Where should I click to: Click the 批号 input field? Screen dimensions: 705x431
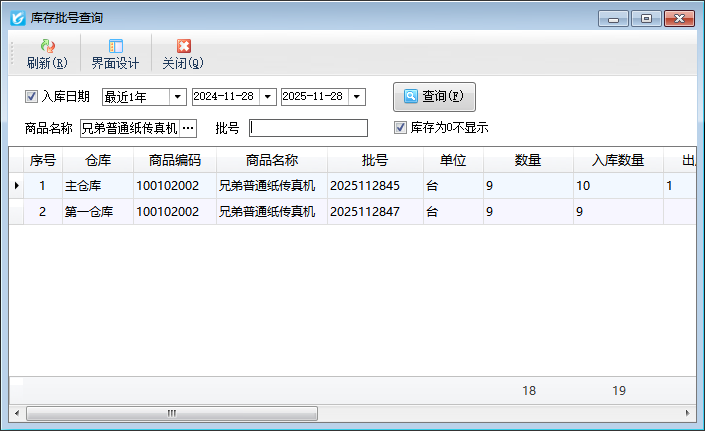coord(308,128)
